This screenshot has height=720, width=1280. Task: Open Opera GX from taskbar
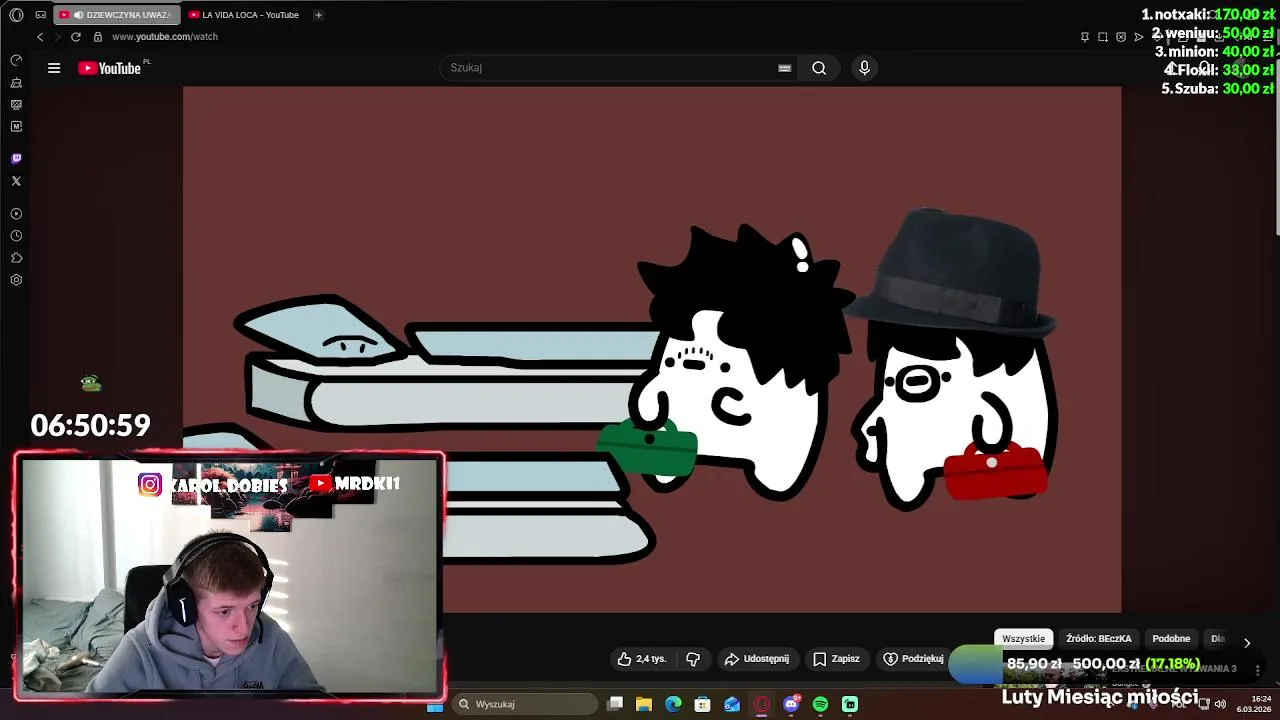(762, 705)
